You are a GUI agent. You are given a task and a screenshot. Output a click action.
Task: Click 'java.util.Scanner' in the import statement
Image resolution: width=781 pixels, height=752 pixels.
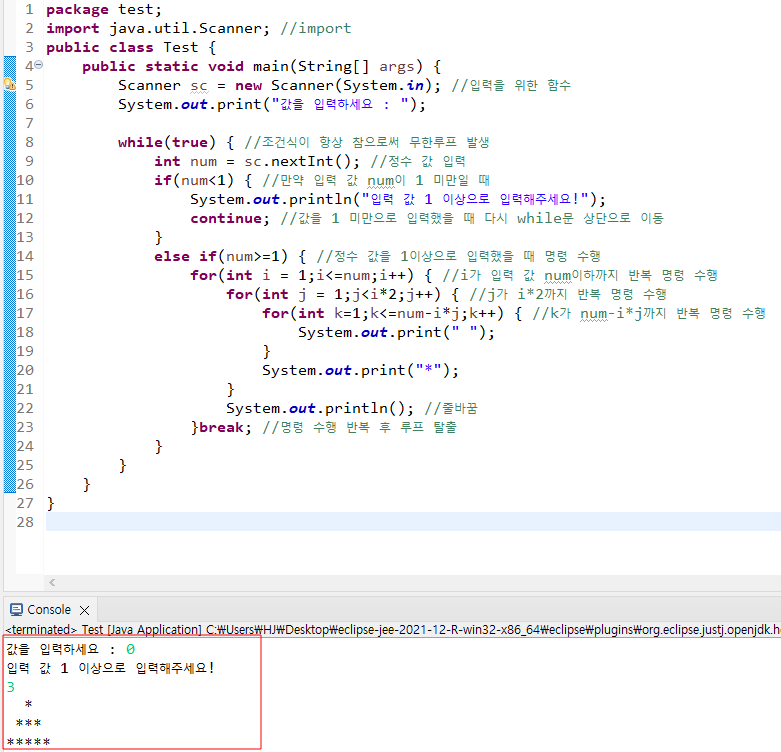pos(185,28)
